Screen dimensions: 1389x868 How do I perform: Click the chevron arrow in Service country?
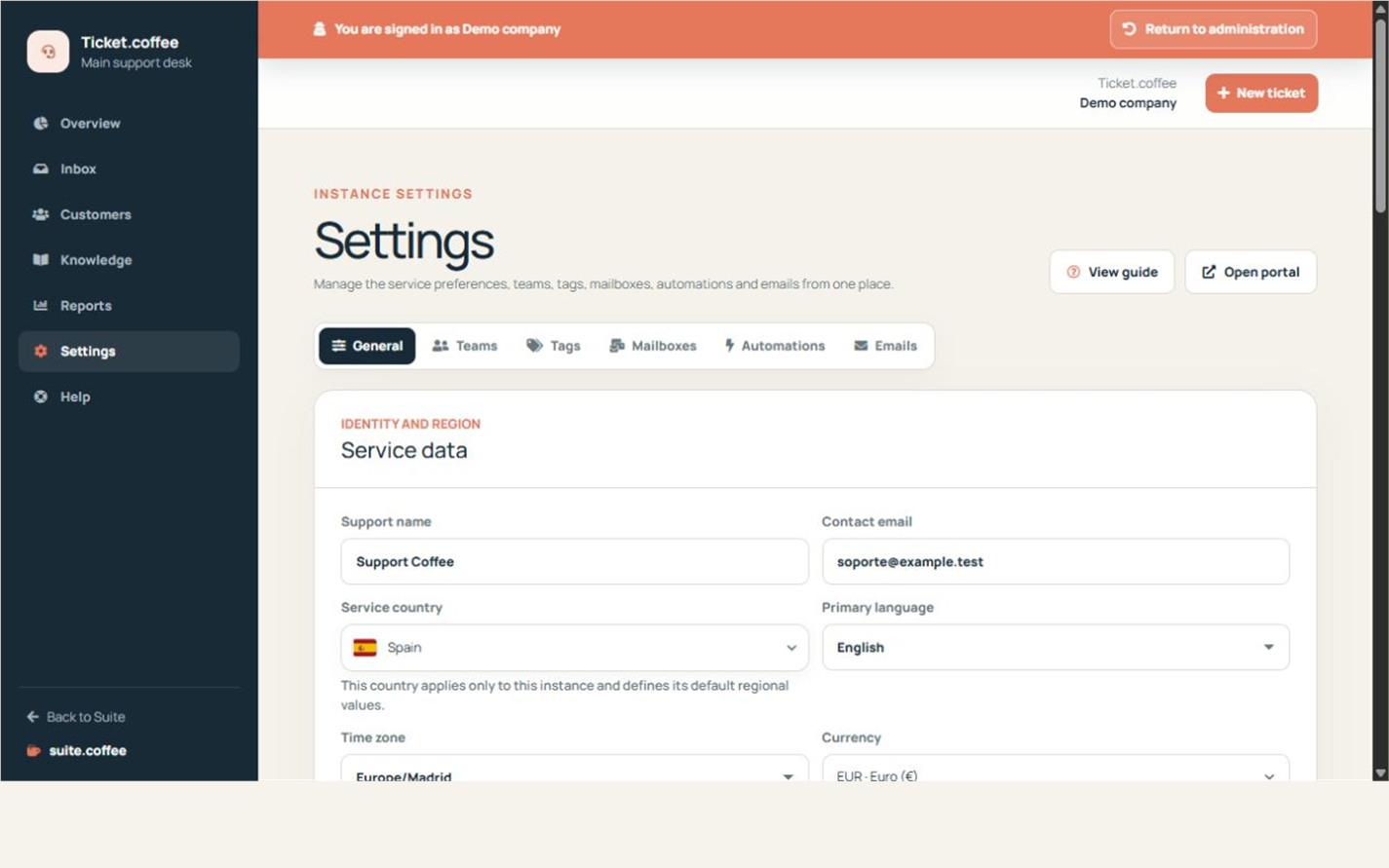tap(791, 648)
